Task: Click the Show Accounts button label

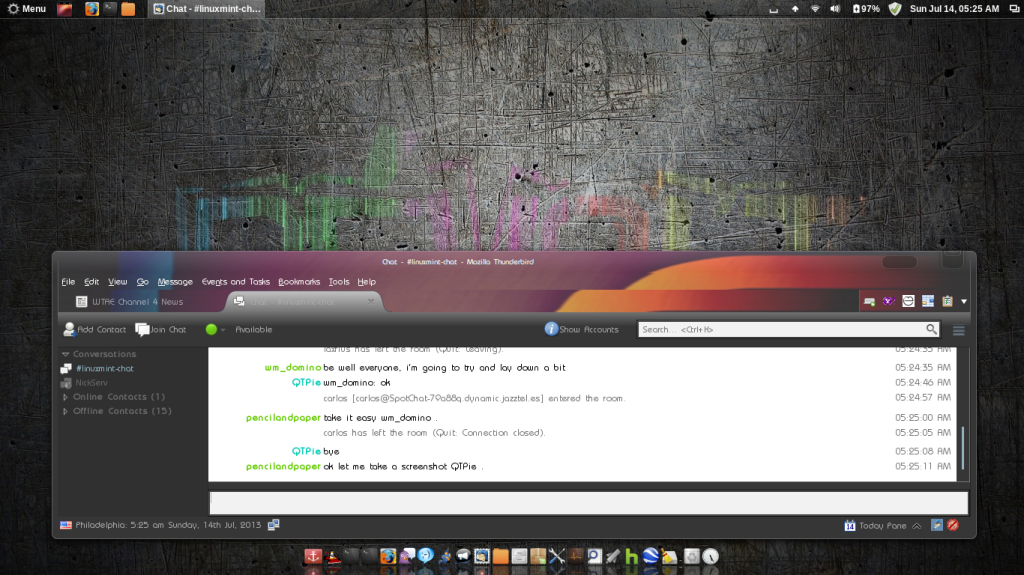Action: (588, 330)
